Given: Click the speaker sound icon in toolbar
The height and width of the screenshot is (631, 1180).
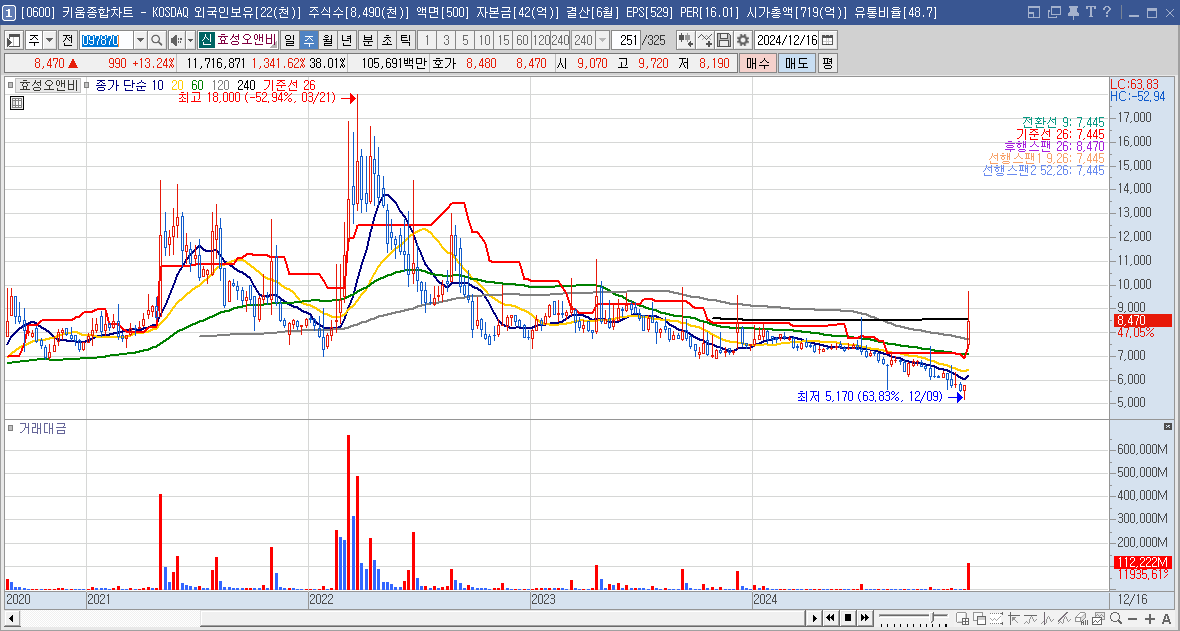Looking at the screenshot, I should click(176, 40).
